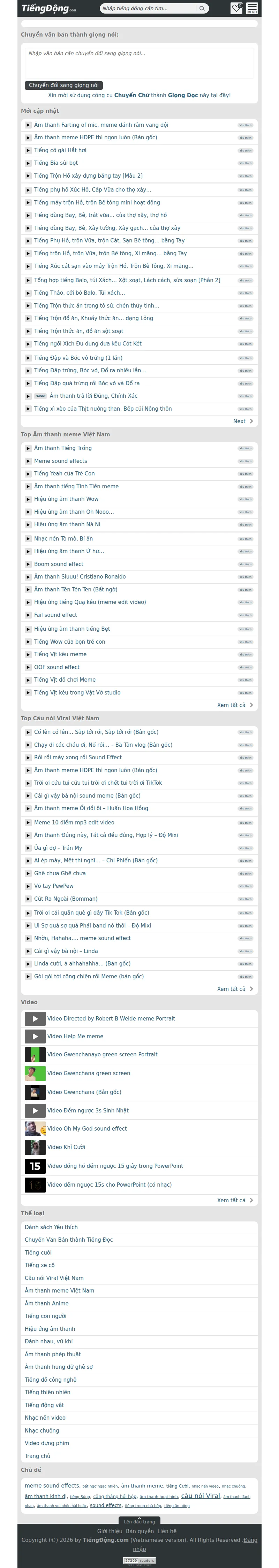Toggle like on Meme sound effects

246,461
